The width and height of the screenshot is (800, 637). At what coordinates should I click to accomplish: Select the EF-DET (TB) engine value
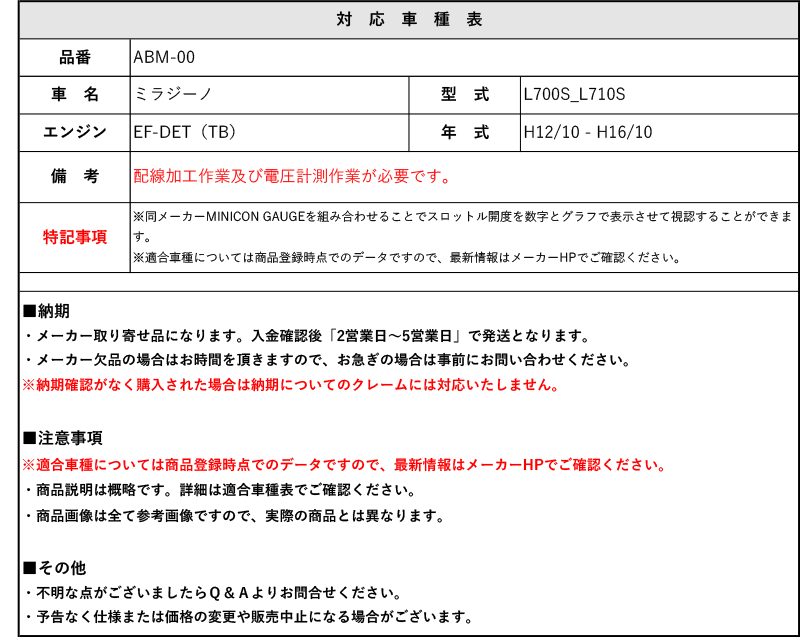(184, 132)
